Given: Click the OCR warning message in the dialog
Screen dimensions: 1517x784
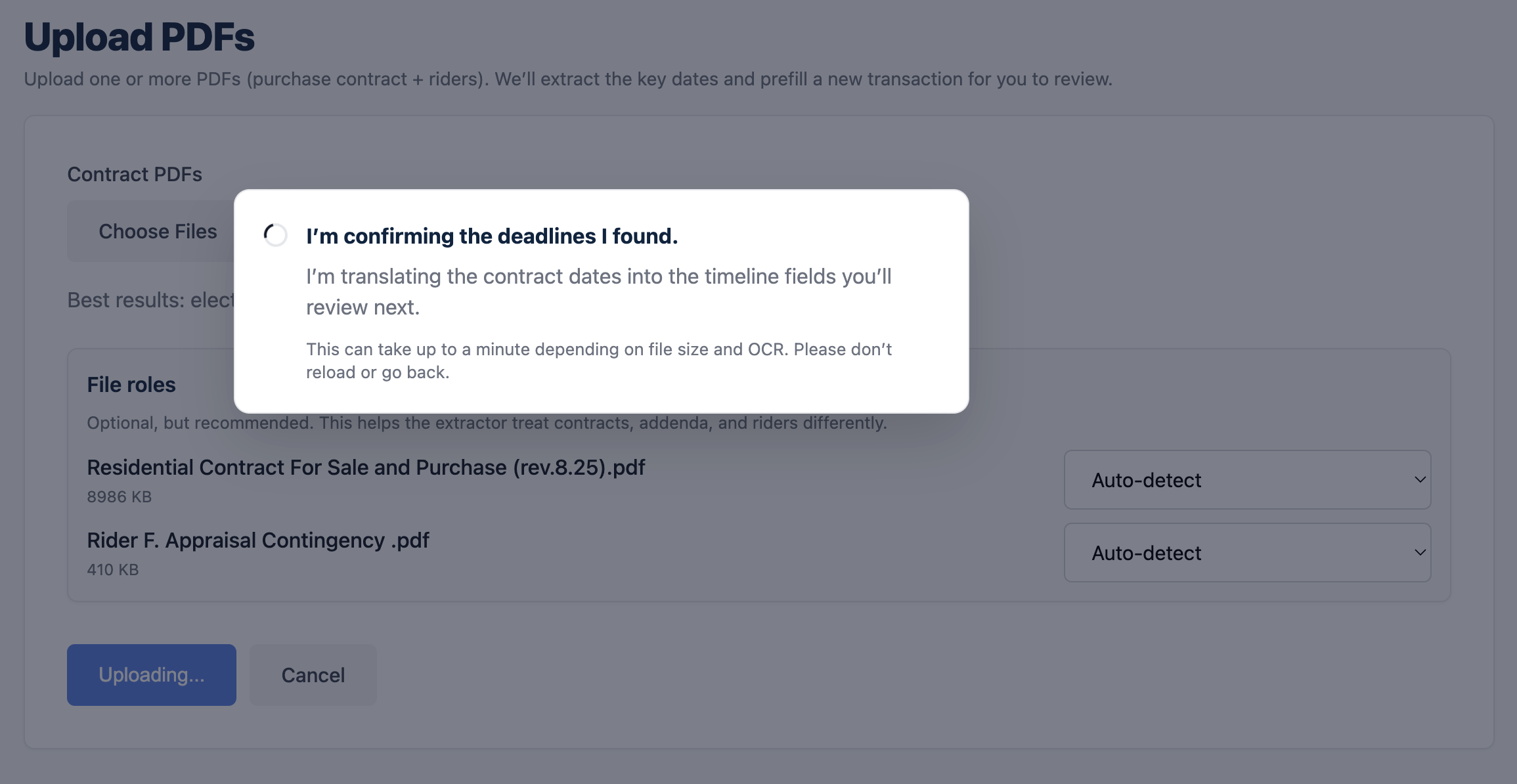Looking at the screenshot, I should tap(598, 360).
